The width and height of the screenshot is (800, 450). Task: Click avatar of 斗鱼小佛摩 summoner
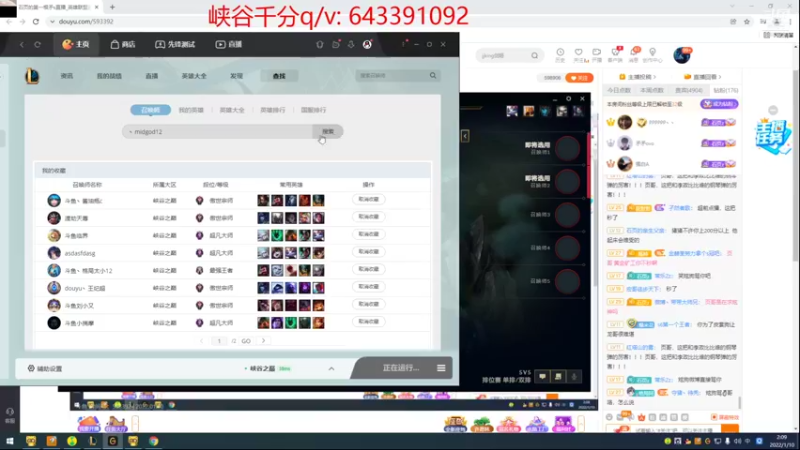coord(54,323)
